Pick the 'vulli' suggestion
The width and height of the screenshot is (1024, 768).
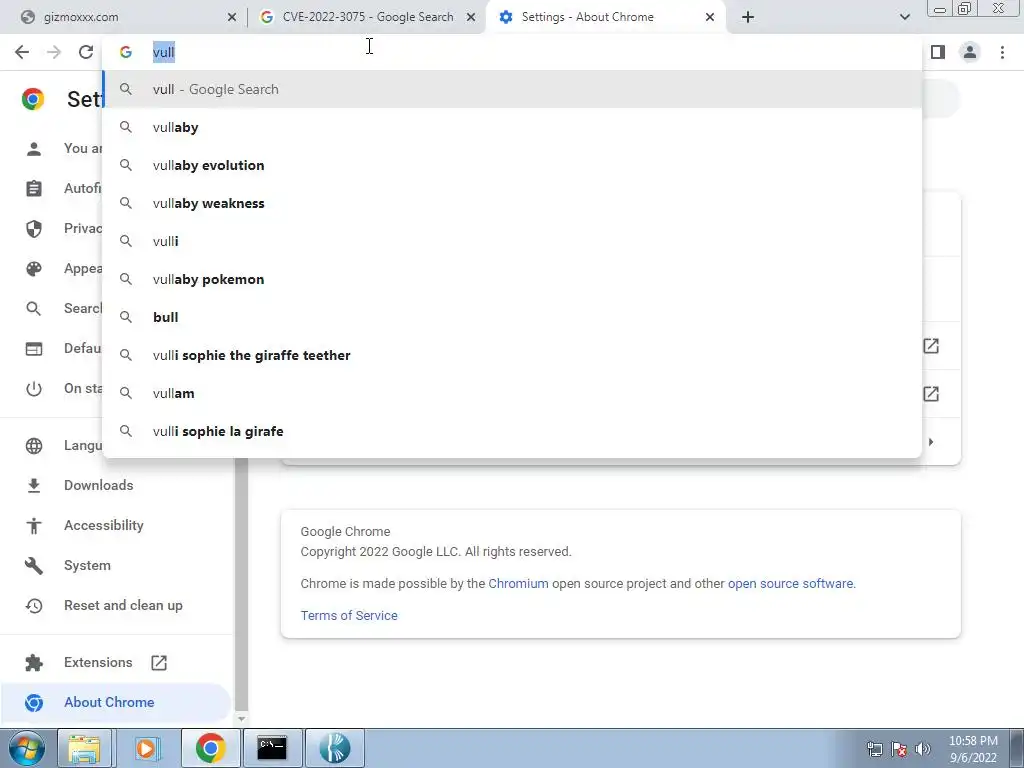513,241
